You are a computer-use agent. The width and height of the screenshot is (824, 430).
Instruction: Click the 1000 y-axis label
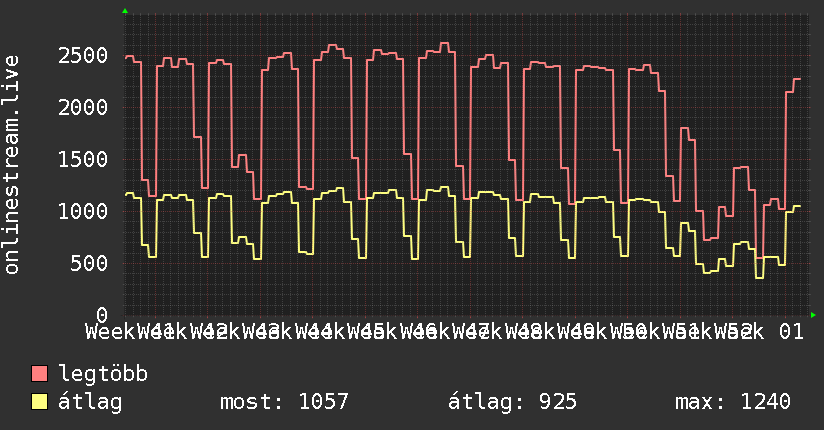(83, 211)
